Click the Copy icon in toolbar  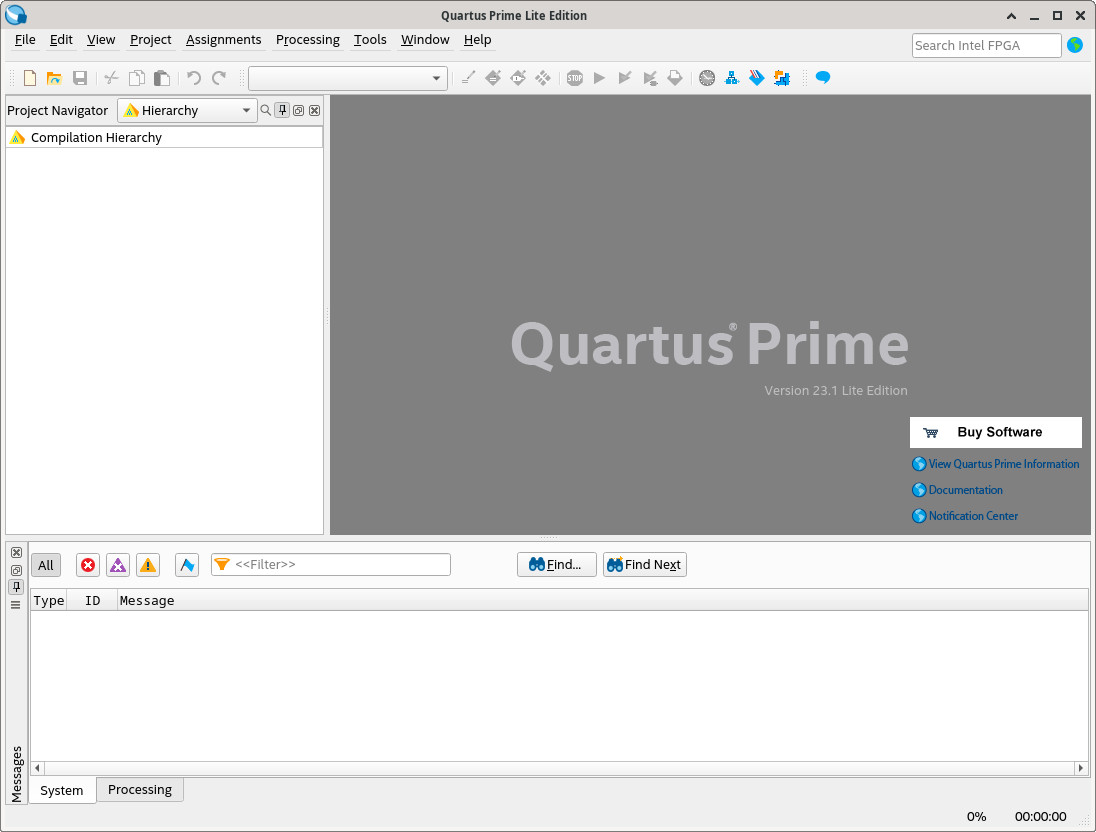(137, 78)
